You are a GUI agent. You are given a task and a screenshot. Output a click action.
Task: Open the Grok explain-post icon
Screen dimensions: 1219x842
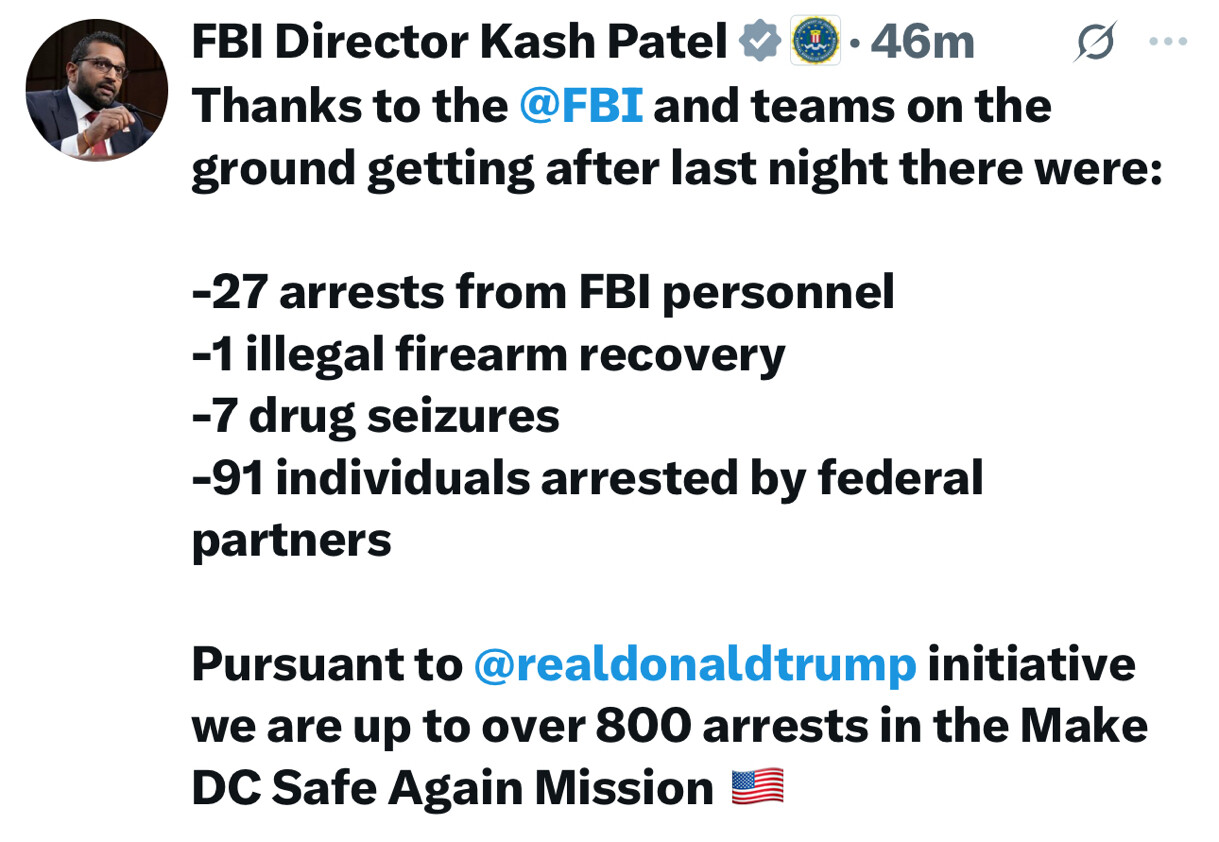click(x=1094, y=43)
